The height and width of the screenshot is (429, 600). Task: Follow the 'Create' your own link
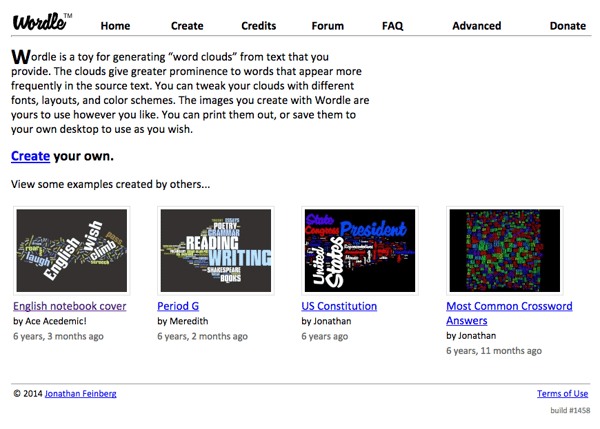pos(30,157)
